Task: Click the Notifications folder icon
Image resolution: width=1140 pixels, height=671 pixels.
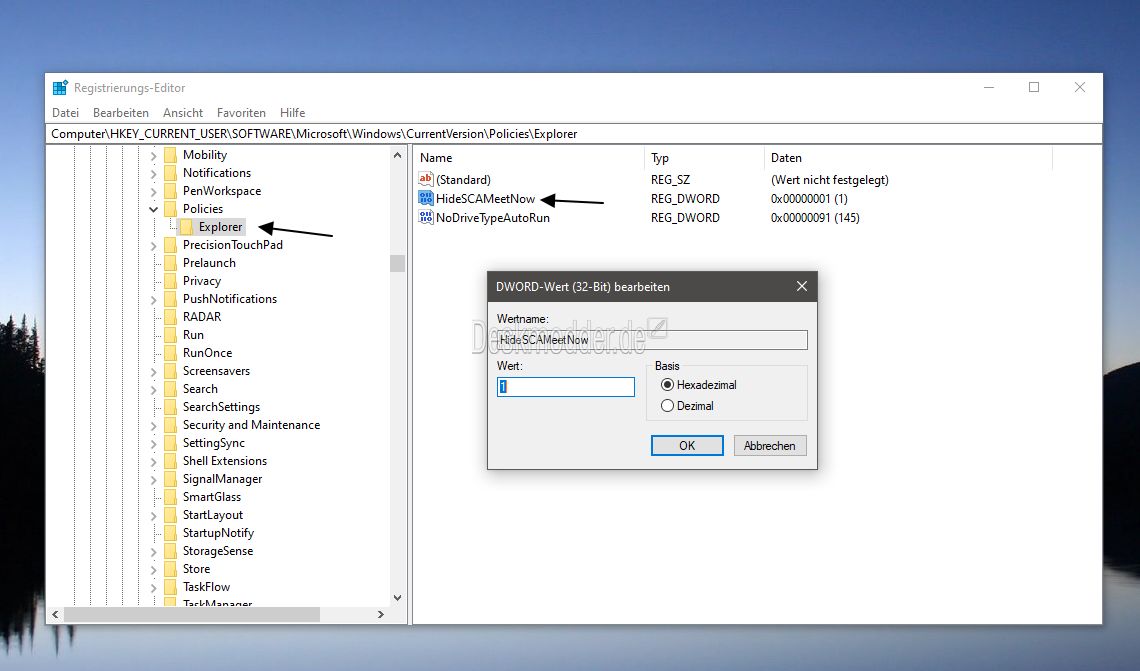Action: click(x=170, y=173)
